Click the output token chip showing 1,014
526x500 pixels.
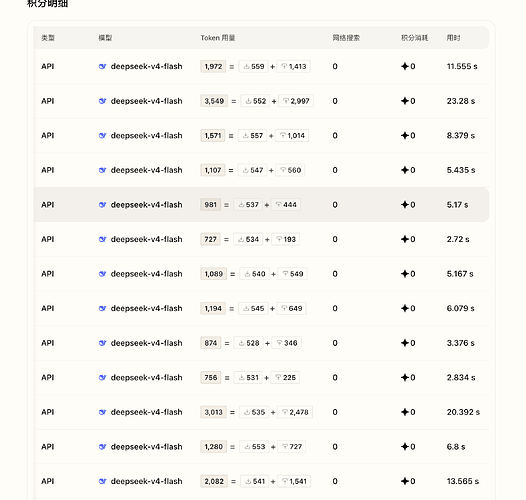[292, 136]
